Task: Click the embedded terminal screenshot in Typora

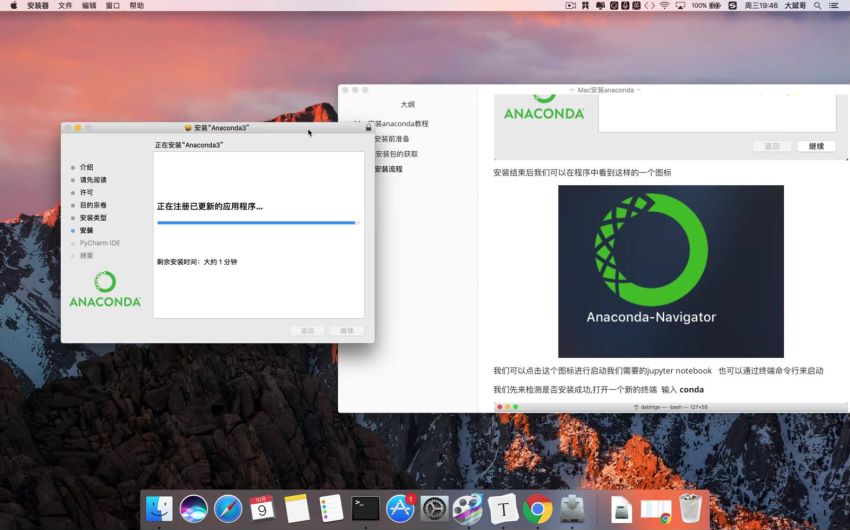Action: (671, 407)
